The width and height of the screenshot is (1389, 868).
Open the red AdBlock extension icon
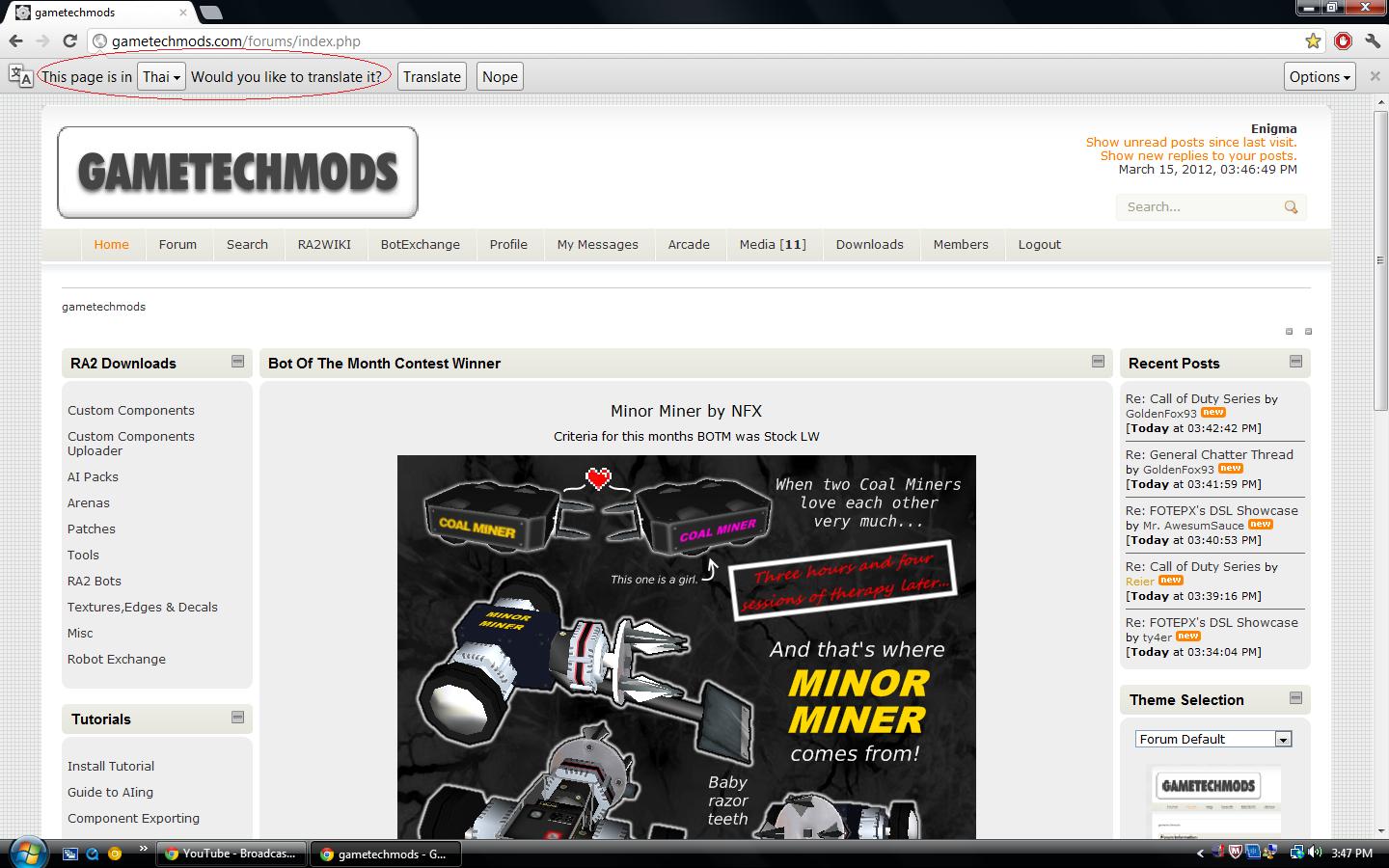1343,41
